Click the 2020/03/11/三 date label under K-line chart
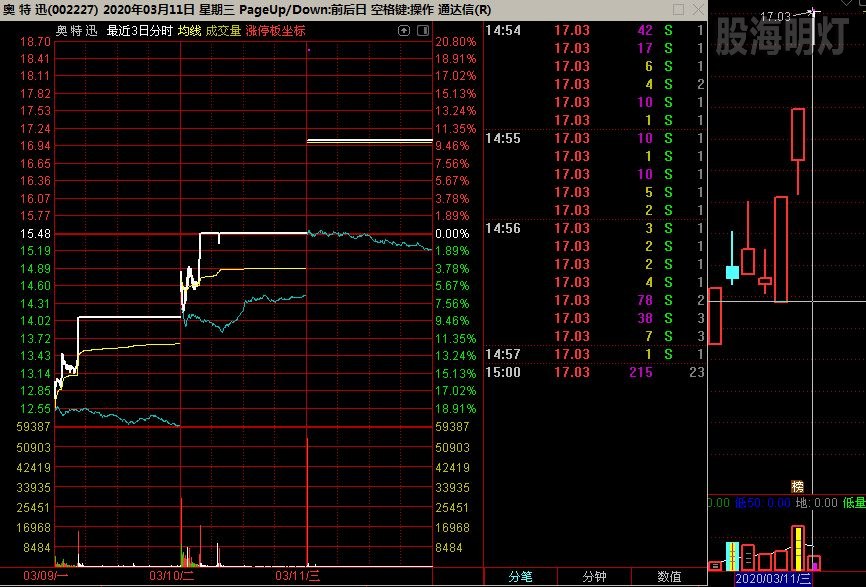This screenshot has height=587, width=866. click(x=773, y=579)
